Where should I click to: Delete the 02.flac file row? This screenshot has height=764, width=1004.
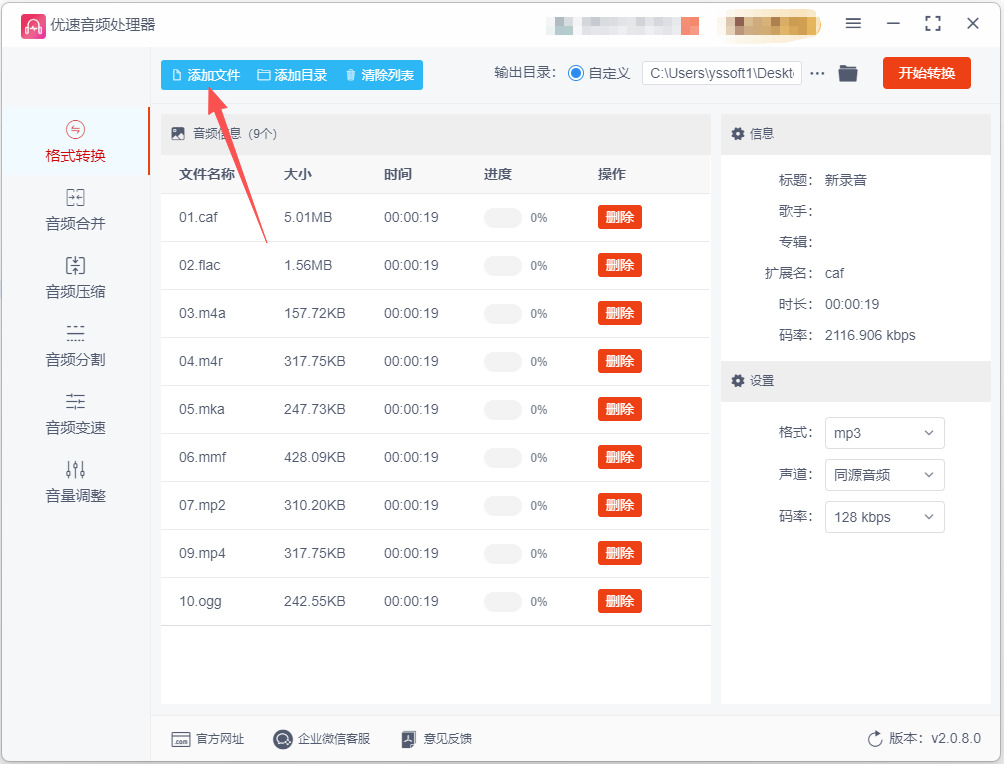click(x=620, y=265)
